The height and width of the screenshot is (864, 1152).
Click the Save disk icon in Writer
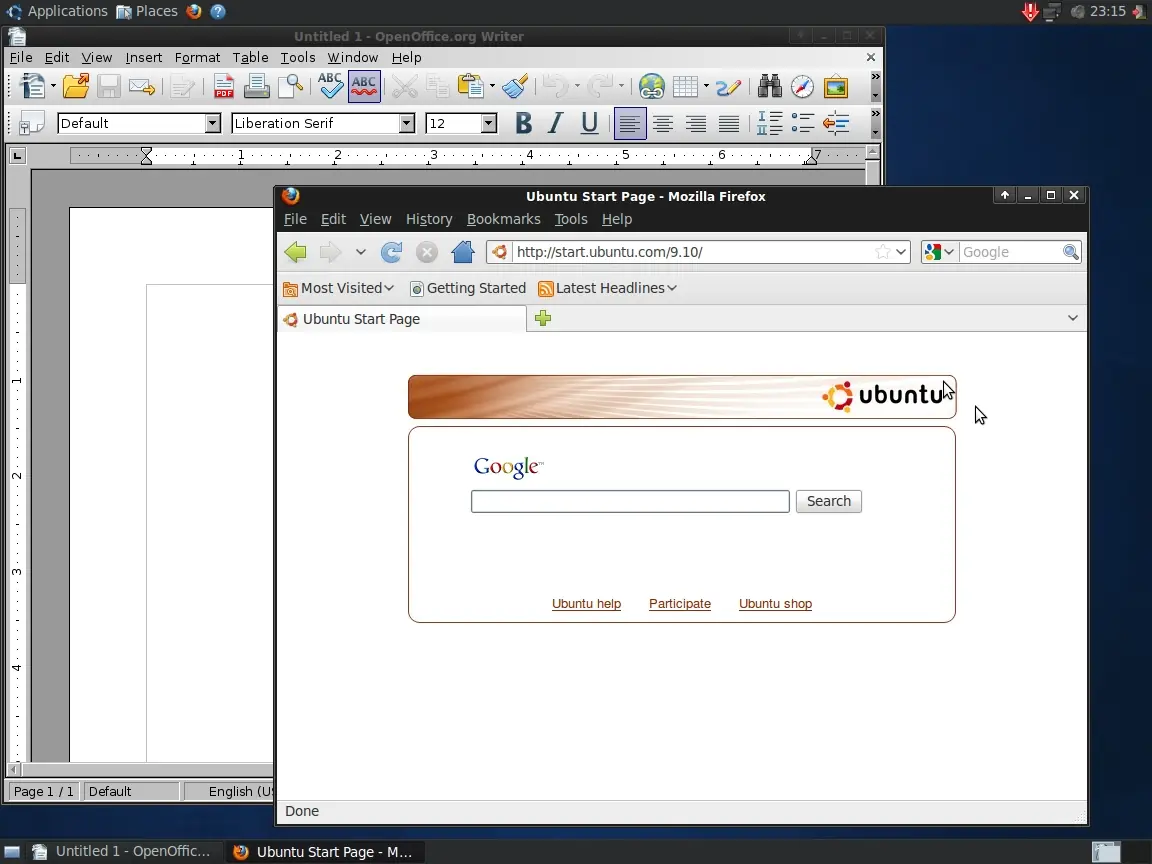109,87
